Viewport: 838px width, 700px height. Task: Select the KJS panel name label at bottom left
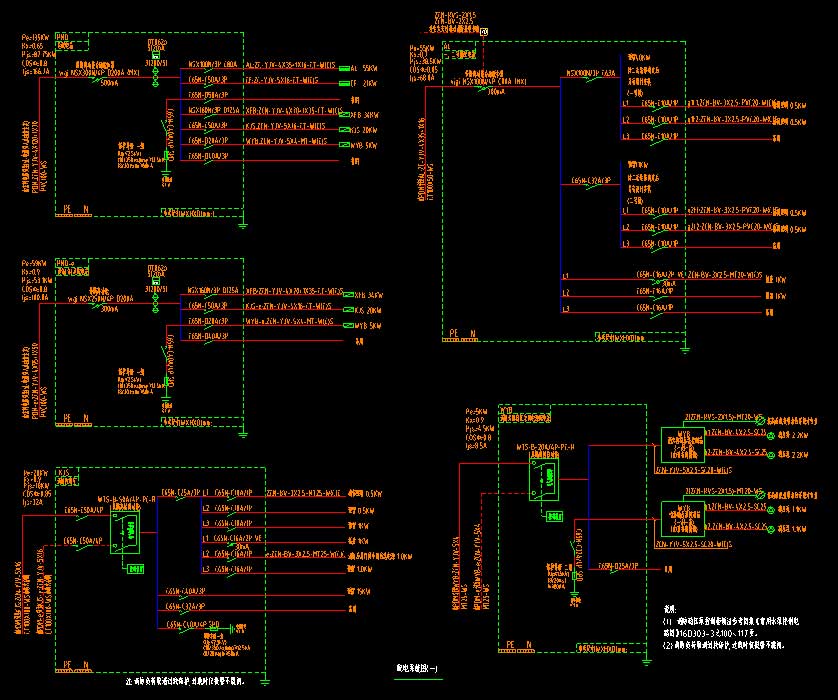64,470
